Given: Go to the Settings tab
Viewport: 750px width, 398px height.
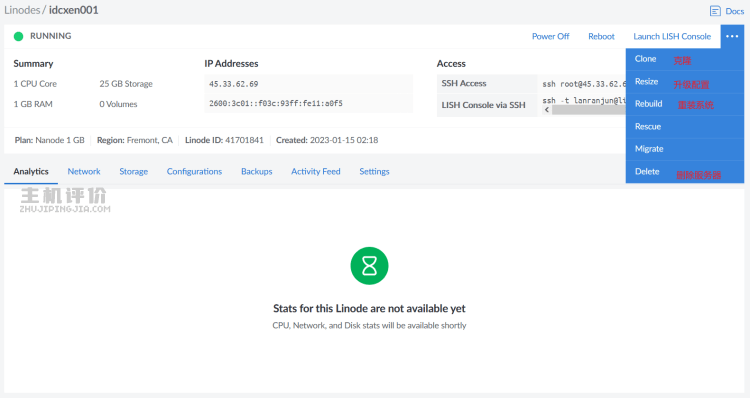Looking at the screenshot, I should tap(374, 171).
